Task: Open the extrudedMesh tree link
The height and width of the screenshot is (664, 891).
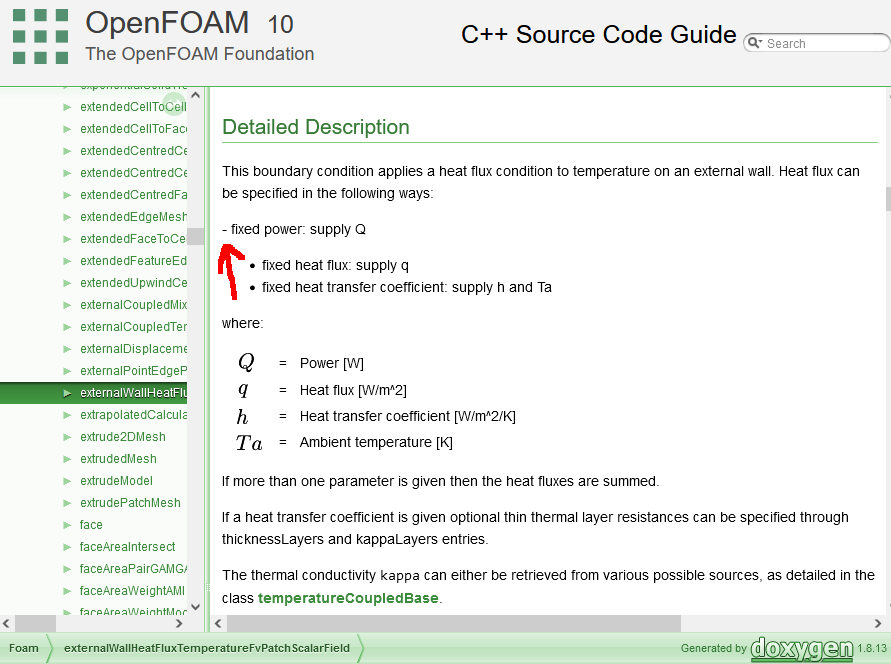Action: tap(118, 459)
